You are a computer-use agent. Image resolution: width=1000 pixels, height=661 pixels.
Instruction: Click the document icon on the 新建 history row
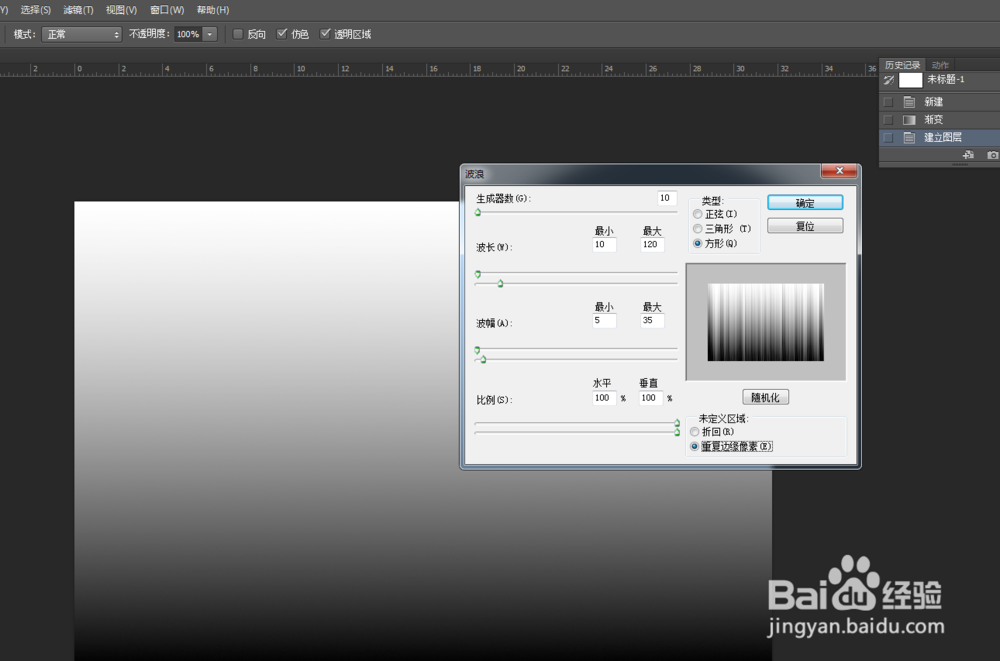909,102
